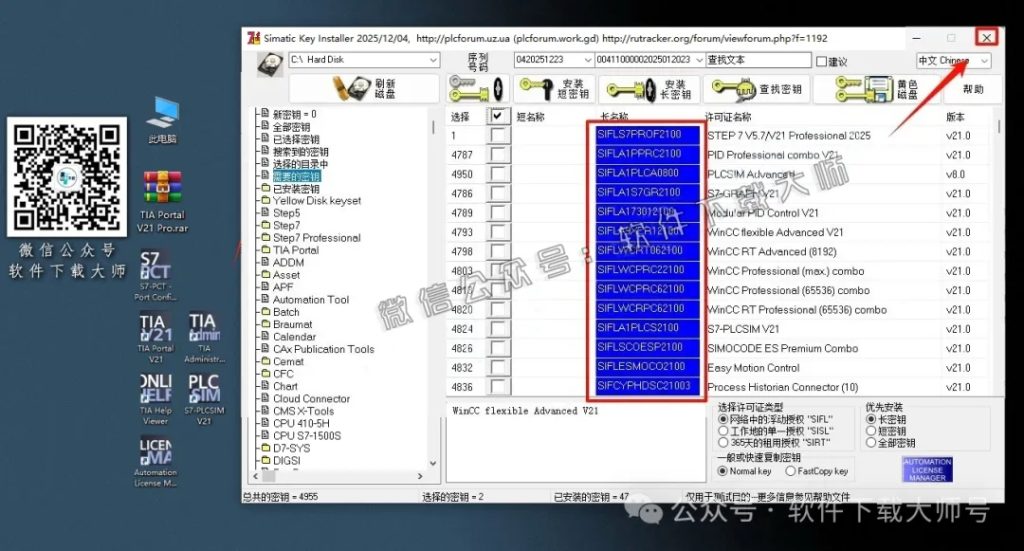Click Easy Motion Control license name
Screen dimensions: 1024x551
(753, 368)
